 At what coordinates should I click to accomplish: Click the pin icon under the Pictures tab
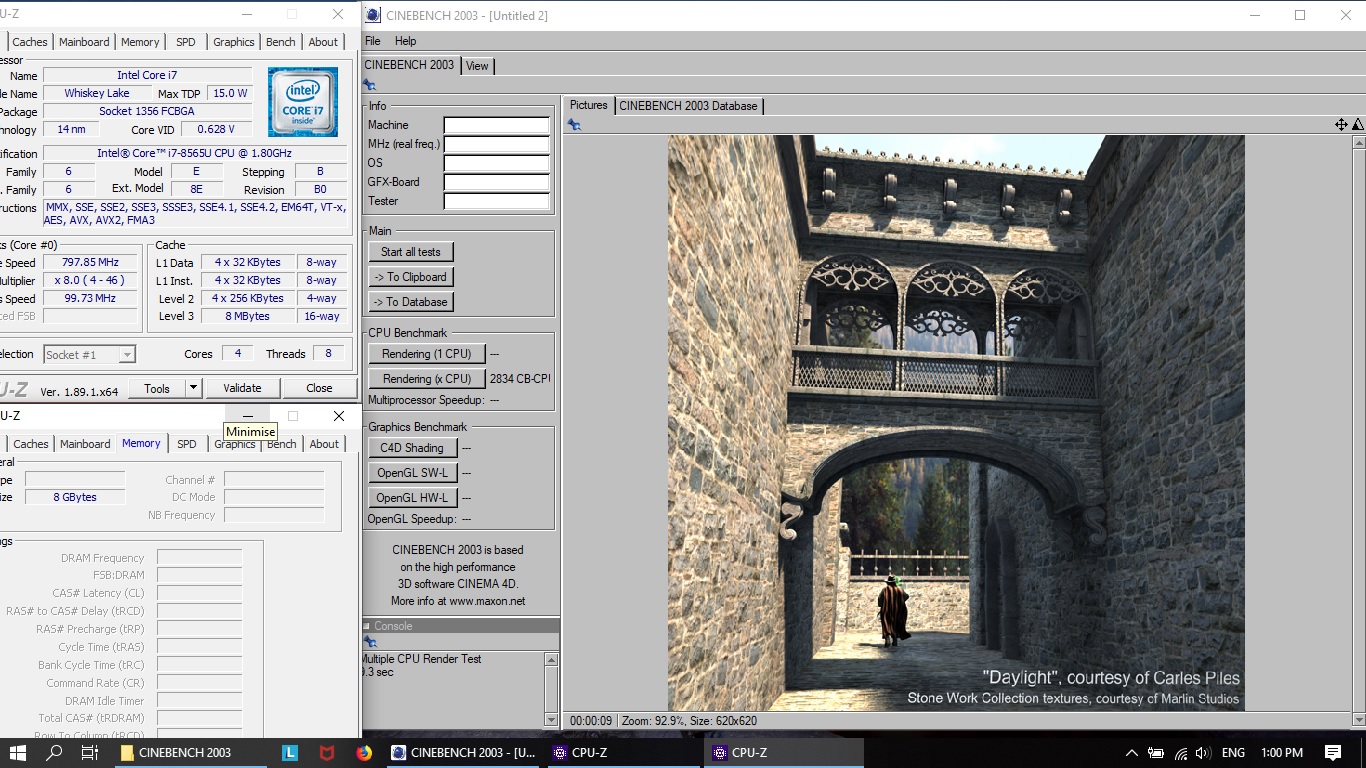click(574, 125)
